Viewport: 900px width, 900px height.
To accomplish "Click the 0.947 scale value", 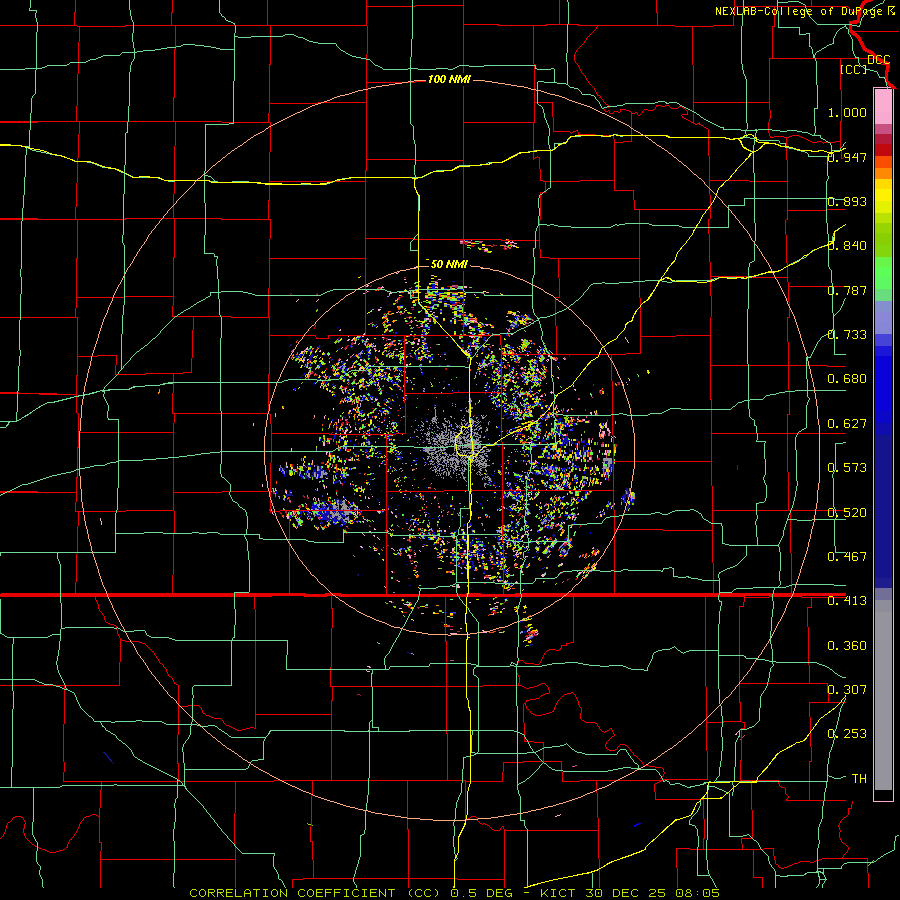I will 847,157.
